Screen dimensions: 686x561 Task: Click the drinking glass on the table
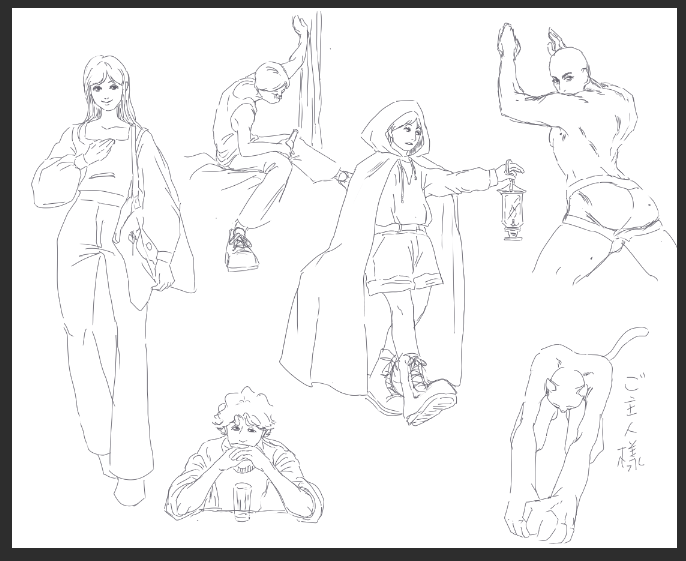click(x=241, y=500)
